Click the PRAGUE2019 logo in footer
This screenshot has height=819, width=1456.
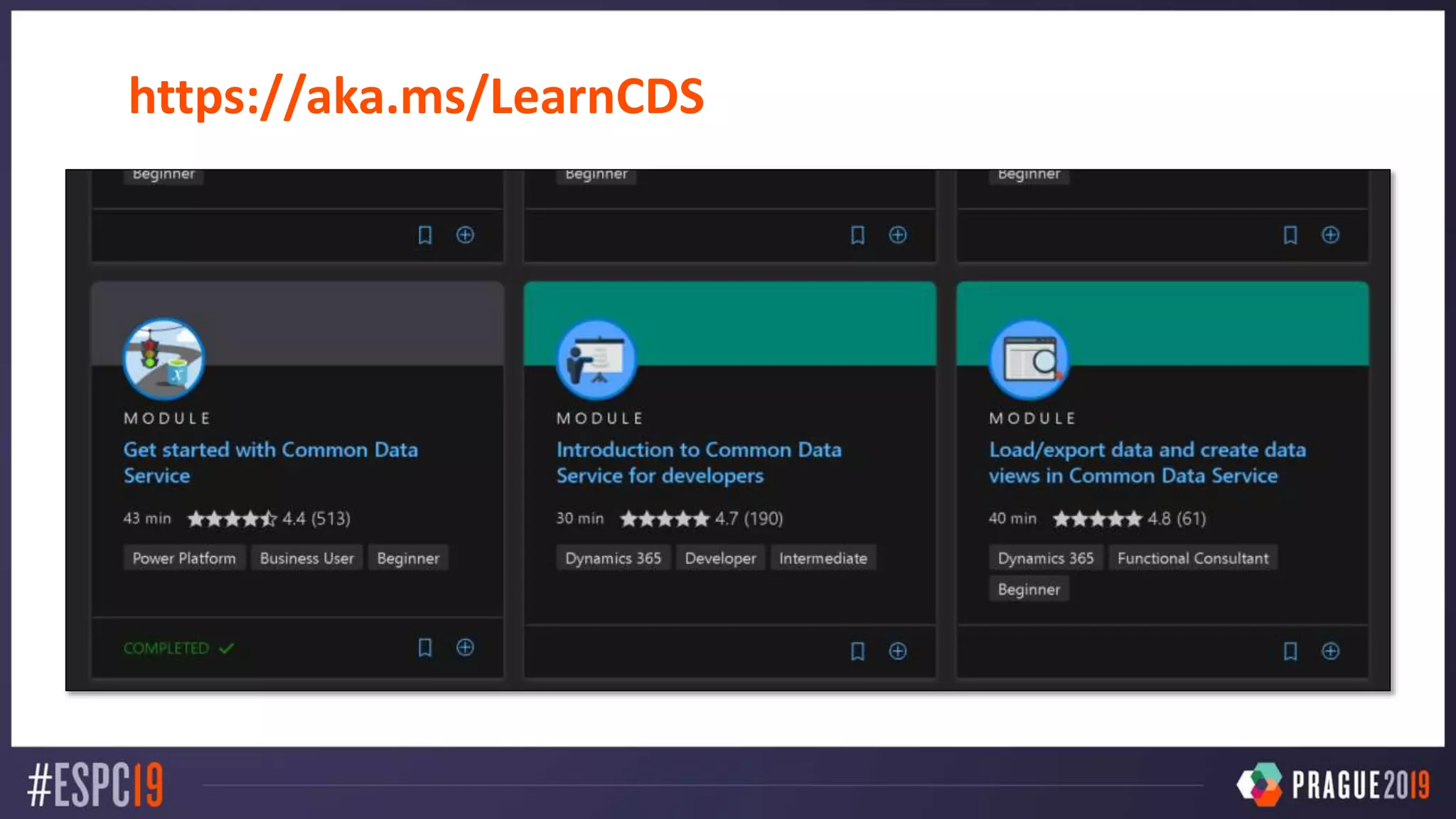[1333, 785]
